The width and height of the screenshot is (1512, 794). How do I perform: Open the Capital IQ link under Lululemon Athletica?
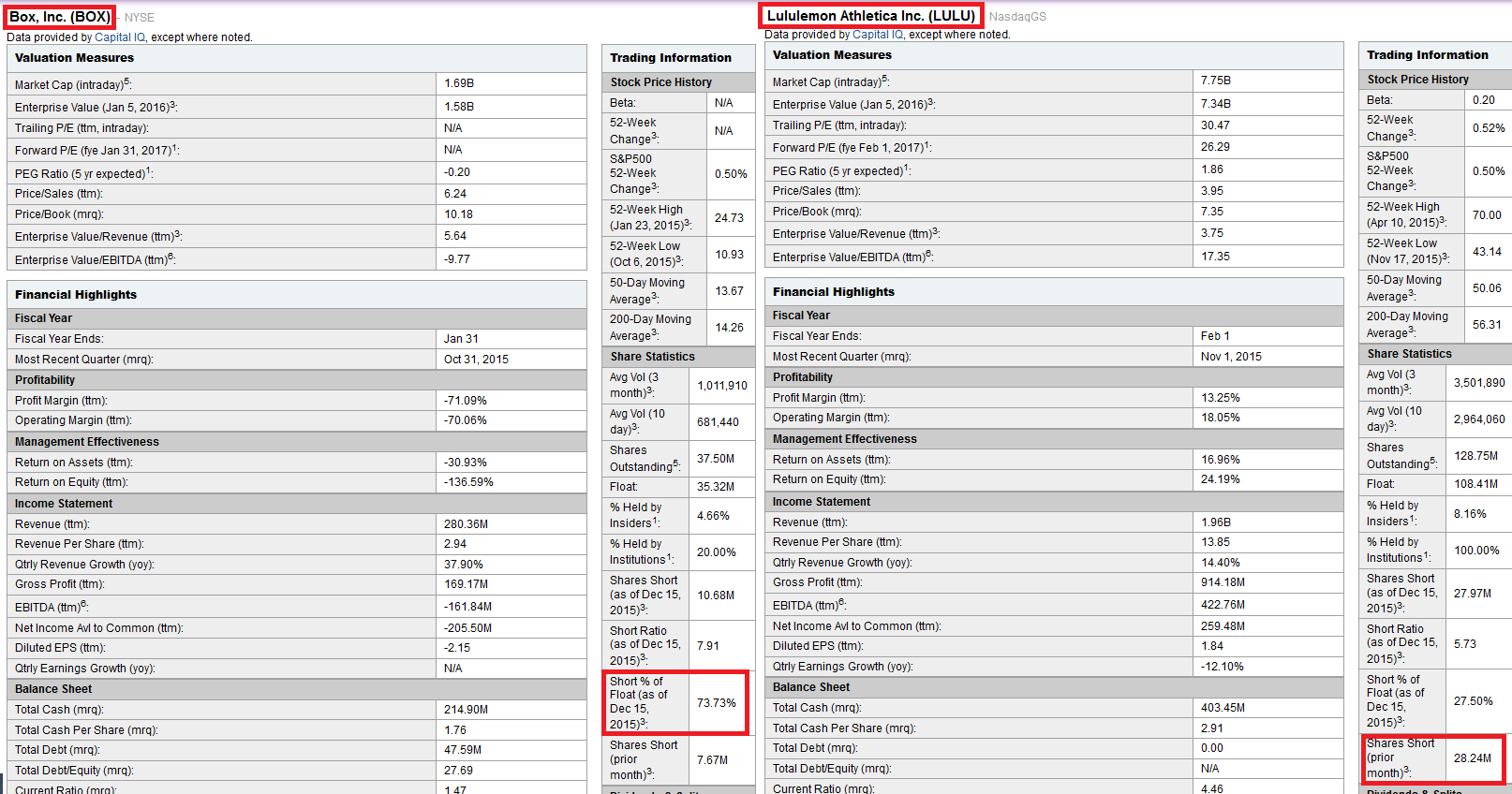click(878, 35)
